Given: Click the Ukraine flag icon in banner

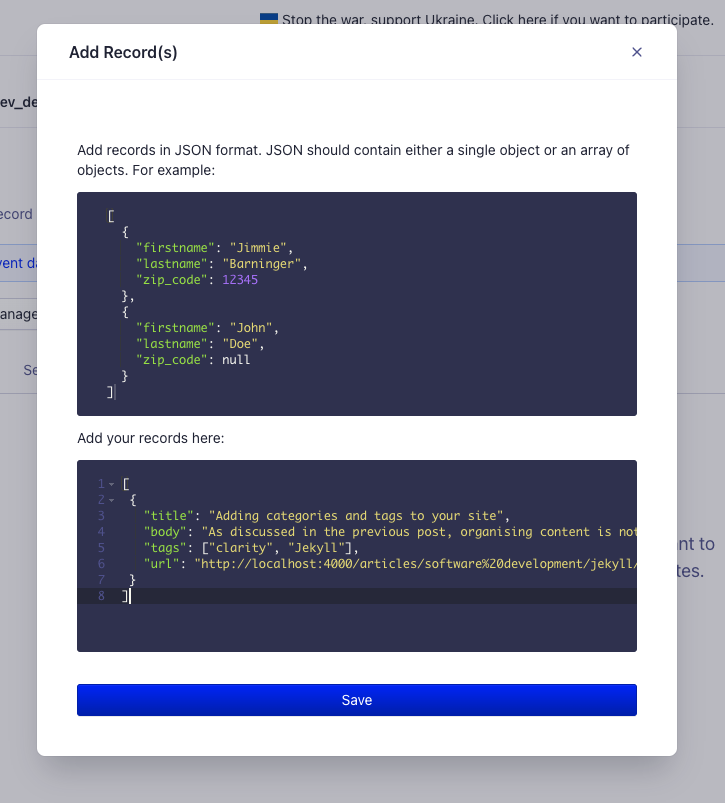Looking at the screenshot, I should [269, 19].
